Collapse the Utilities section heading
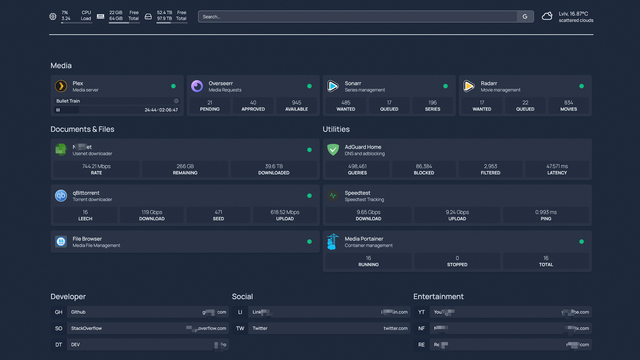640x360 pixels. 336,129
